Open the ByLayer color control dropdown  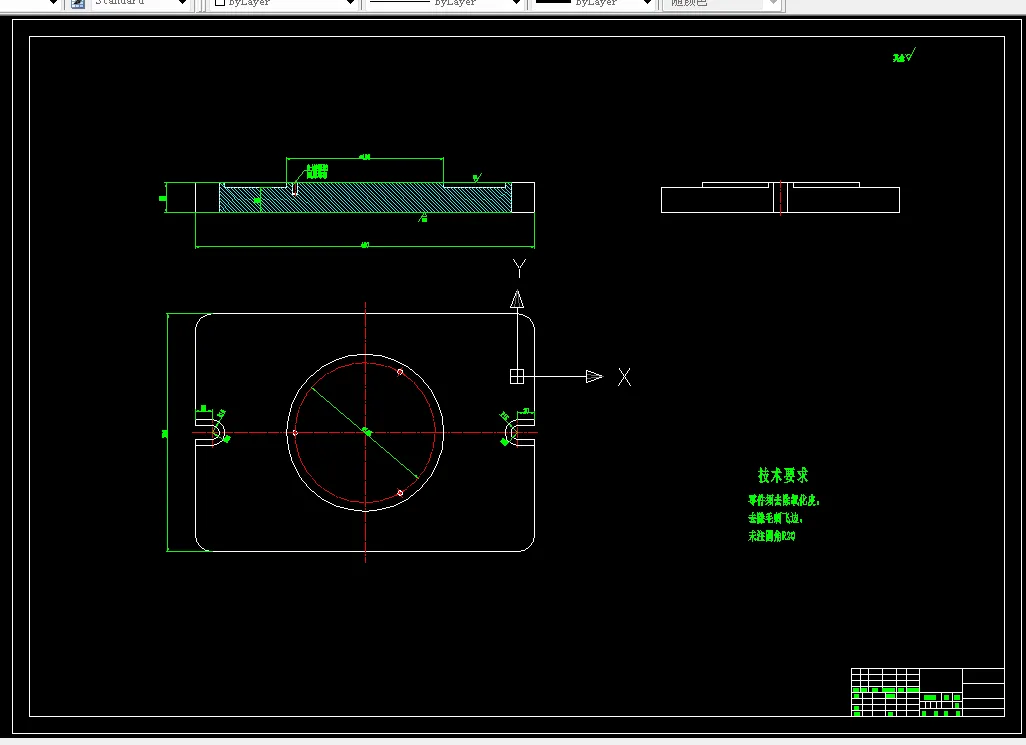350,3
